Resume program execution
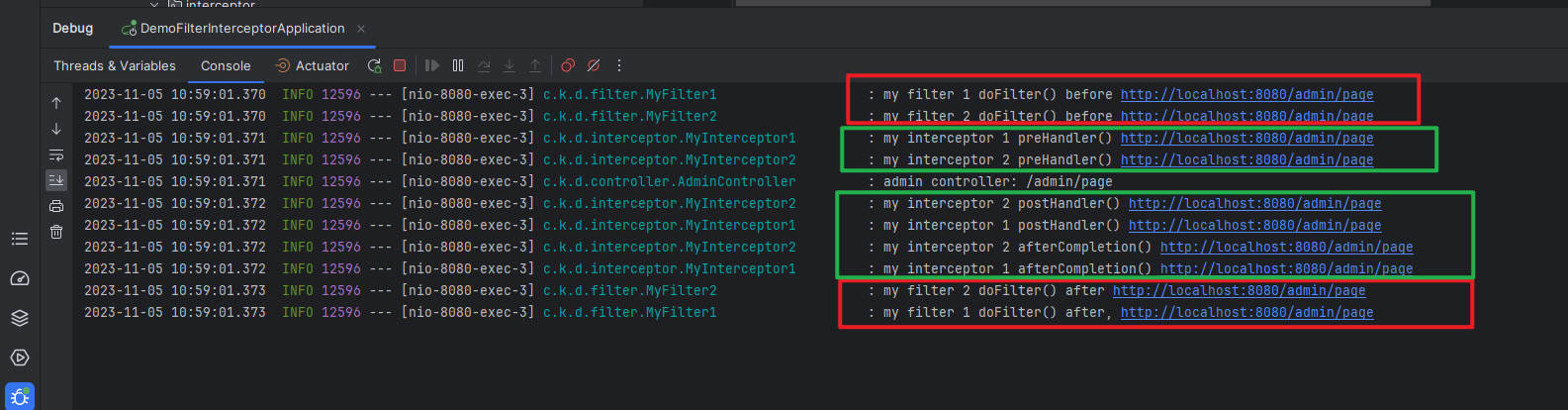 click(x=432, y=65)
